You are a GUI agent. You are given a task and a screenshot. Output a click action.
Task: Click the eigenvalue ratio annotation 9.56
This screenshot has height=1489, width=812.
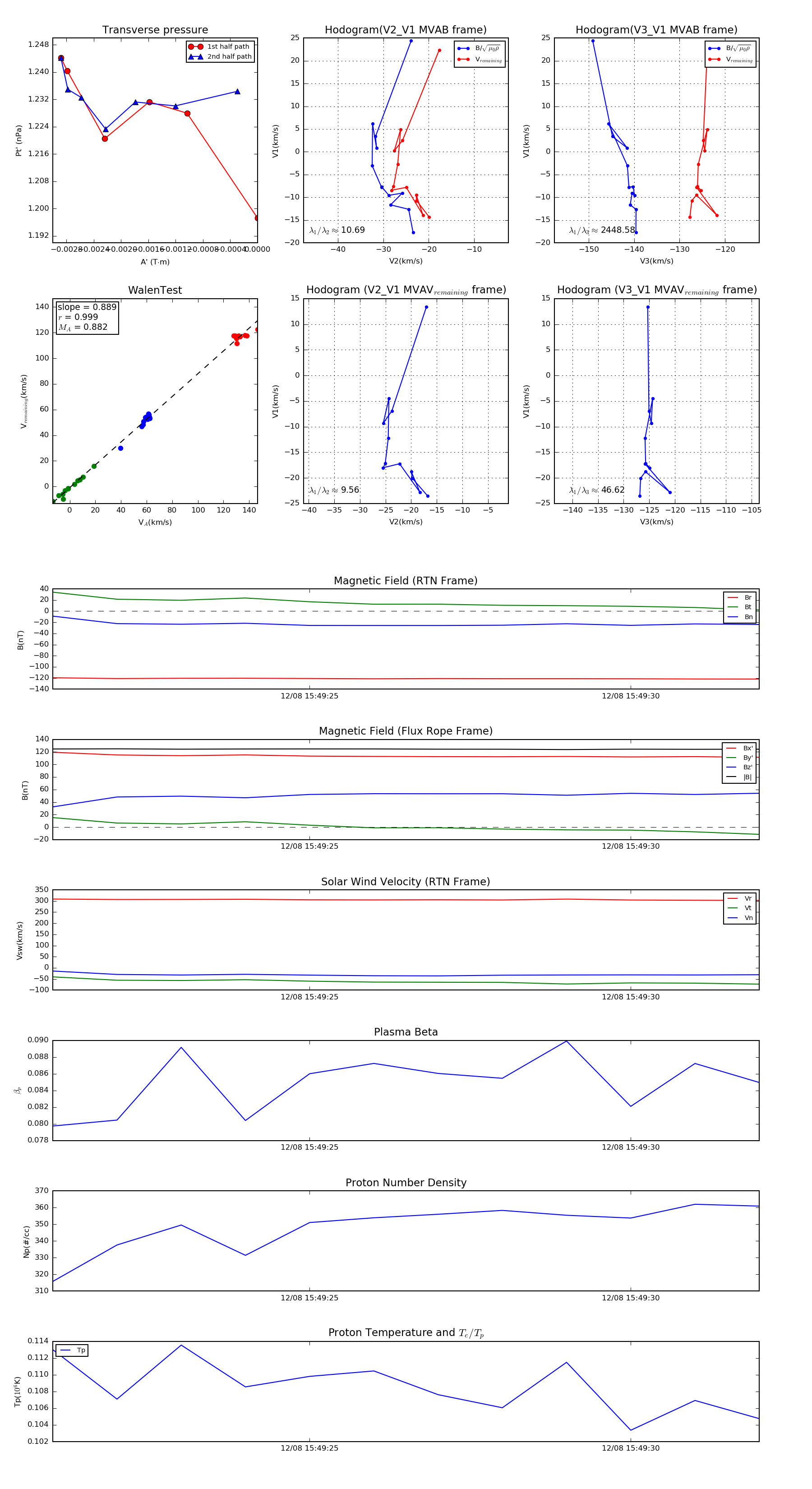(334, 490)
